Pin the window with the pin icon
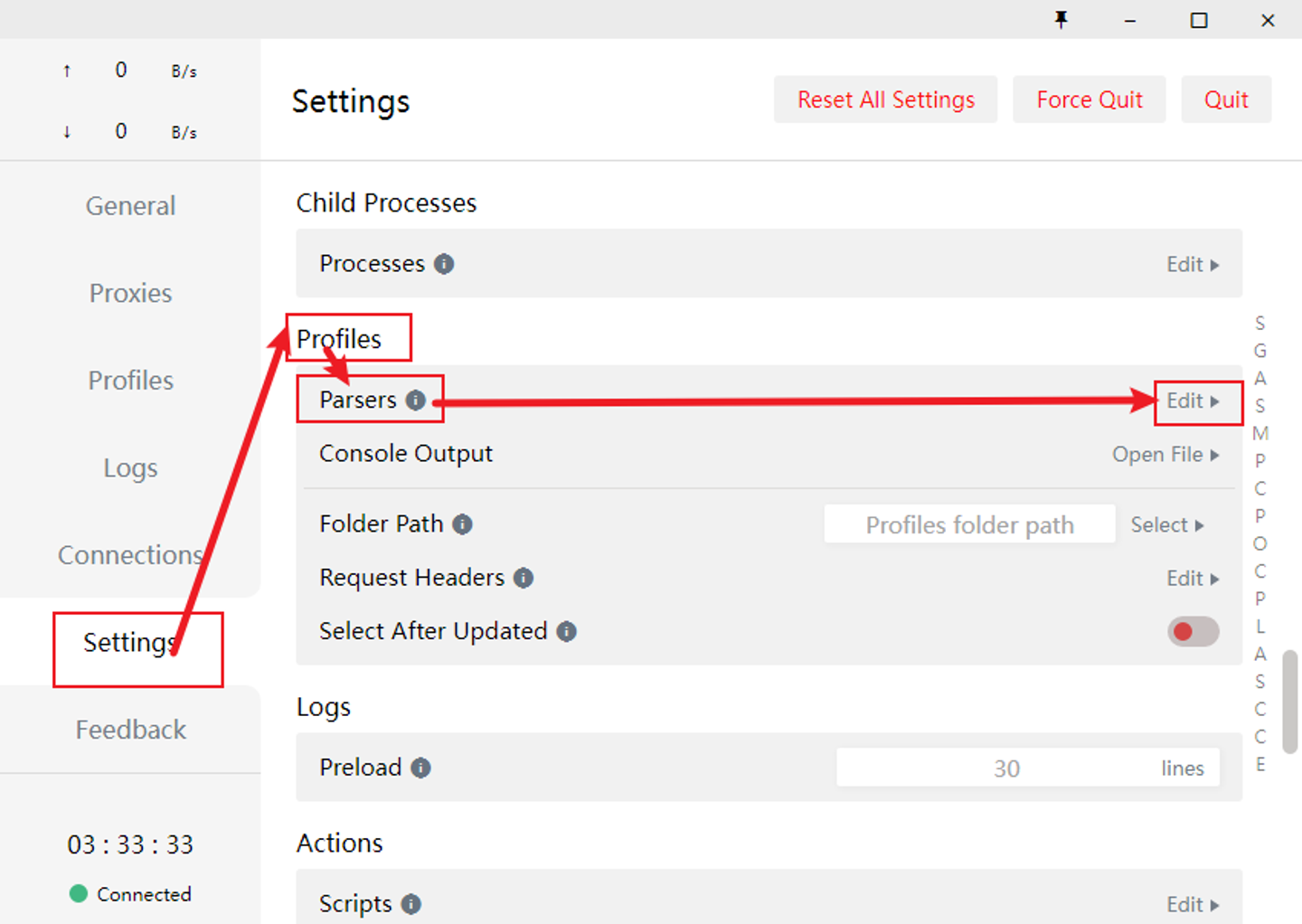Screen dimensions: 1302x924 [1061, 20]
